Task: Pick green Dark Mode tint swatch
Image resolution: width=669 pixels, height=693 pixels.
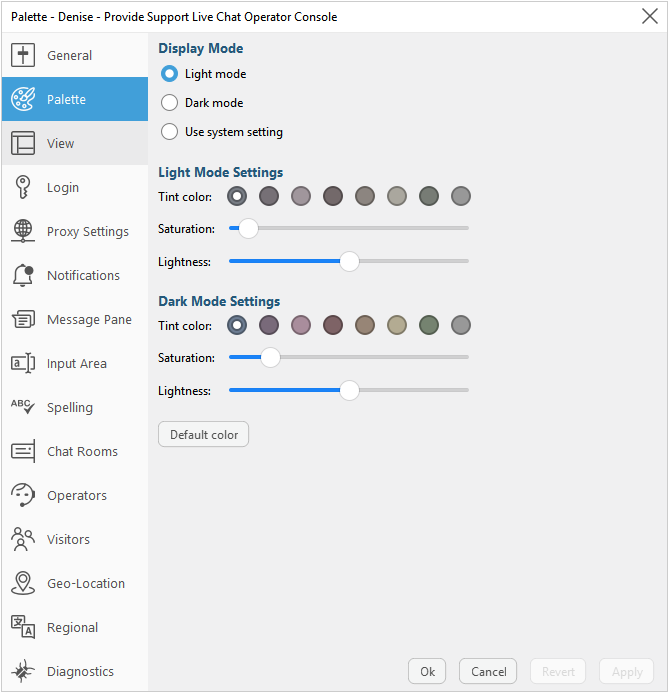Action: 429,325
